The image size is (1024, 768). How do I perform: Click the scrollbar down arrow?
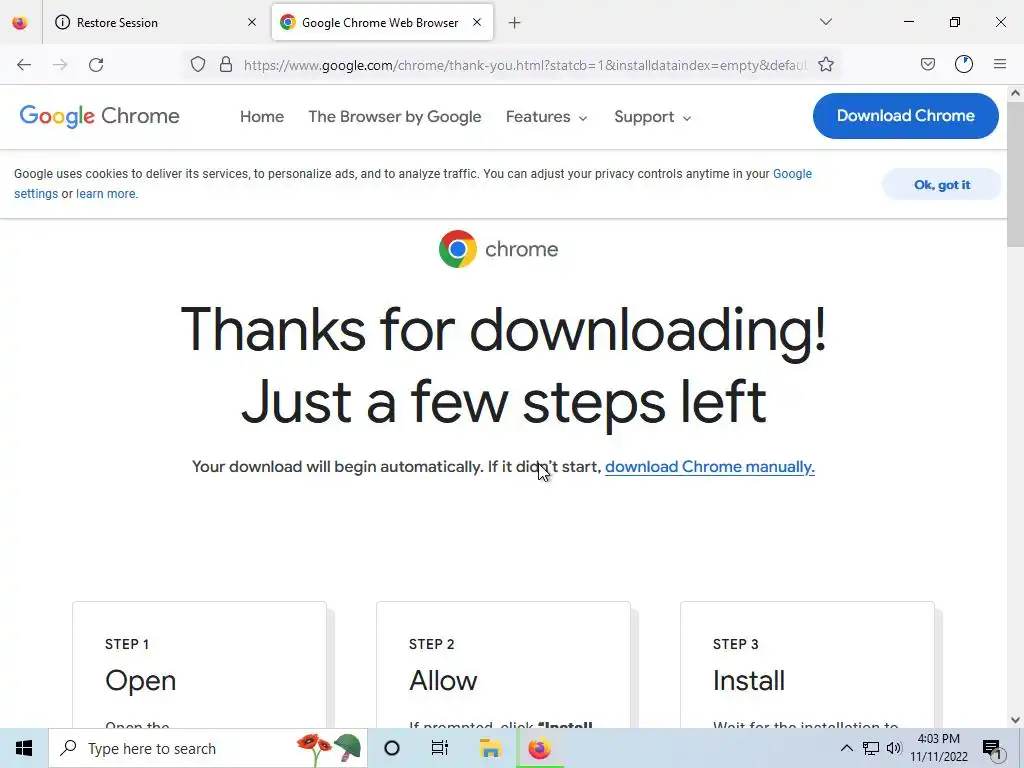click(x=1016, y=720)
